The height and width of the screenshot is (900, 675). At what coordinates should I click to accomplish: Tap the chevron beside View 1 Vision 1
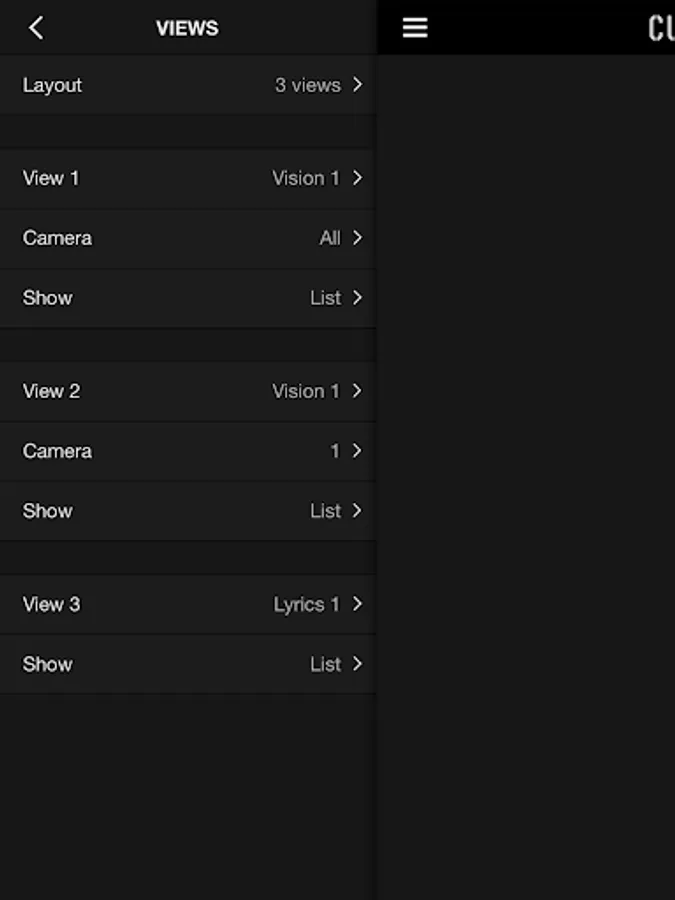[357, 178]
